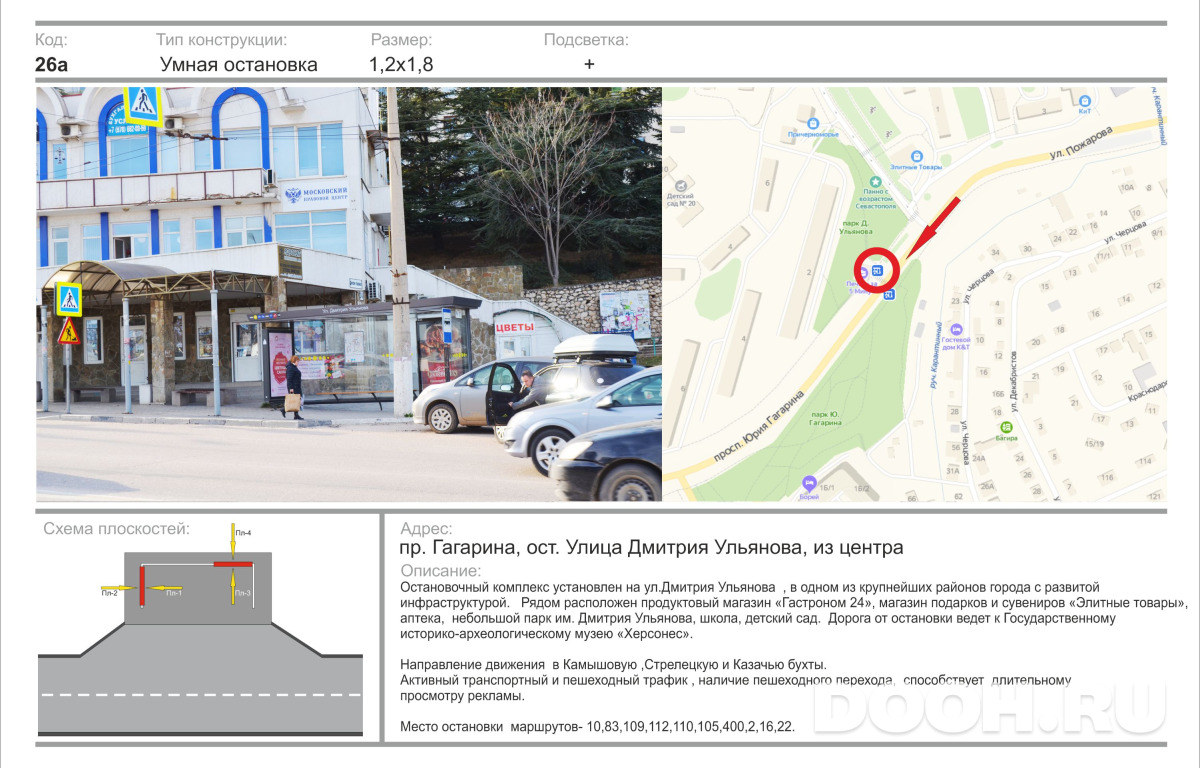The image size is (1200, 768).
Task: Click the Подсветка: label
Action: tap(586, 40)
